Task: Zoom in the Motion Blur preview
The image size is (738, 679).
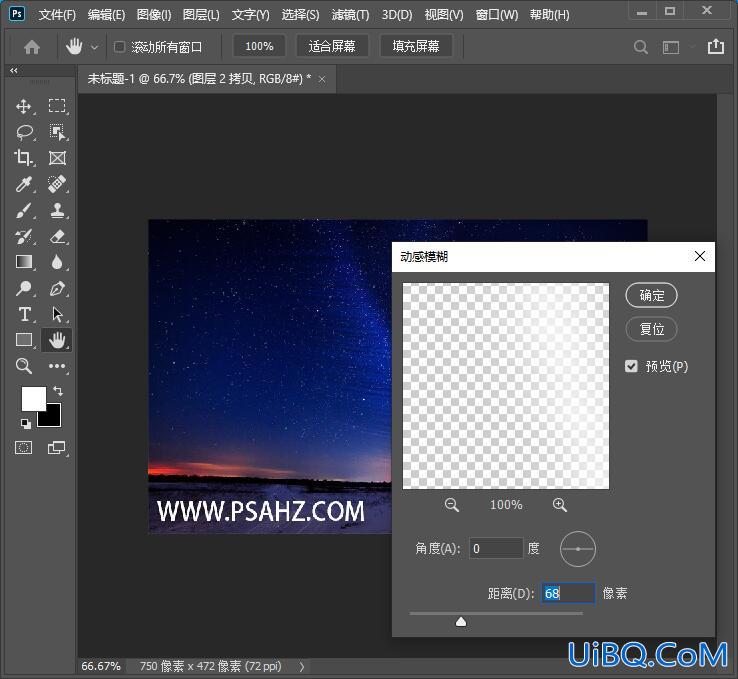Action: (560, 505)
